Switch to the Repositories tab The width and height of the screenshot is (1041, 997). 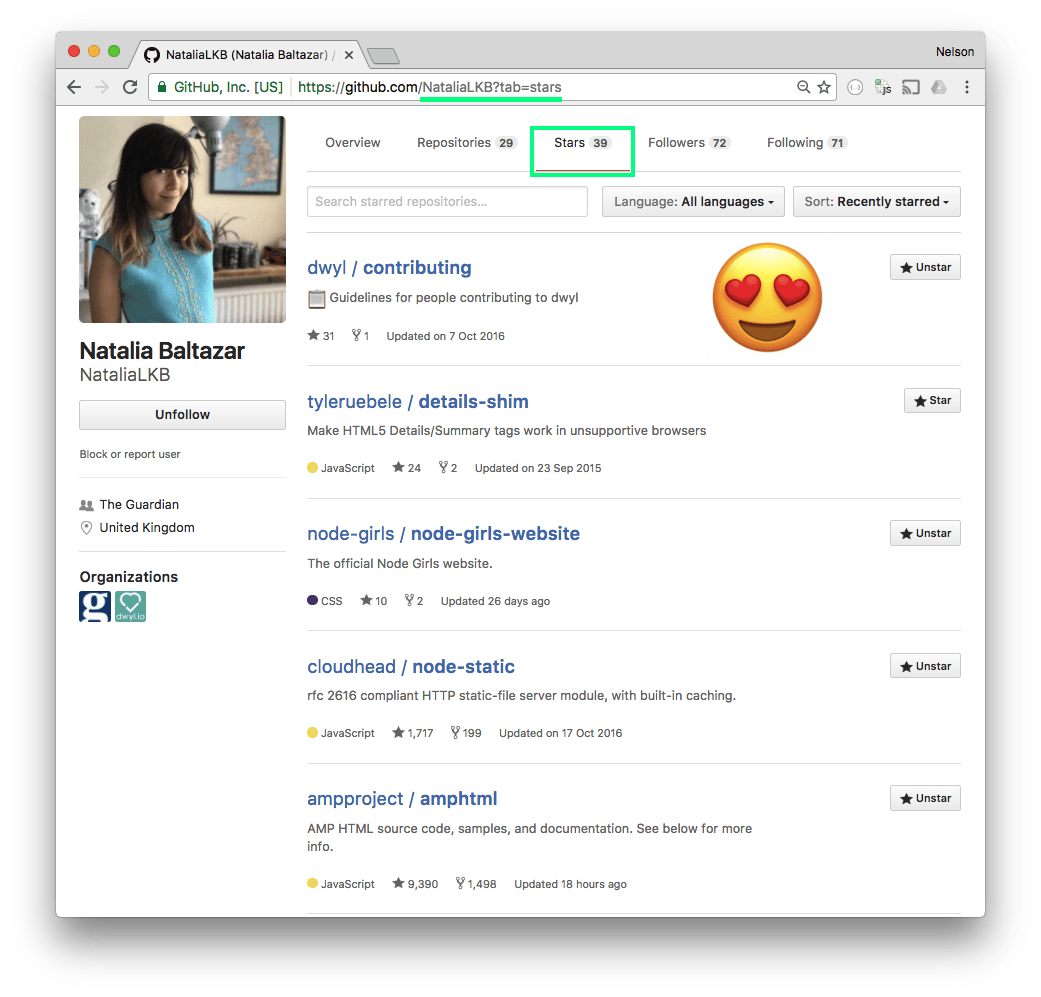(466, 143)
